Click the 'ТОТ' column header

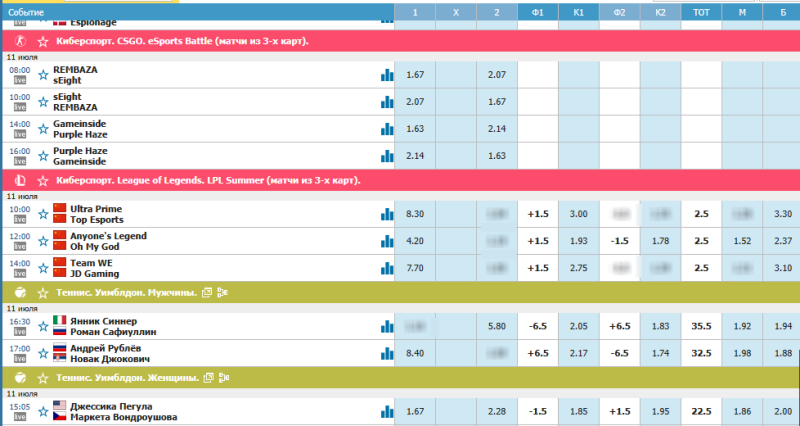pos(701,12)
